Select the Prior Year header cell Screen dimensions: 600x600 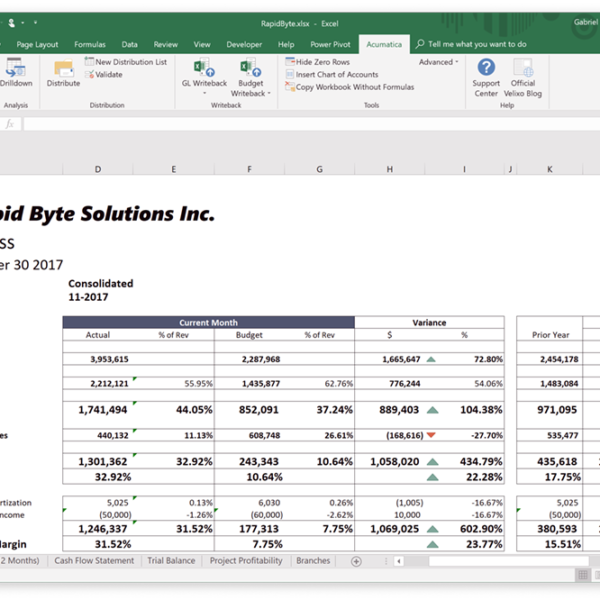point(550,335)
